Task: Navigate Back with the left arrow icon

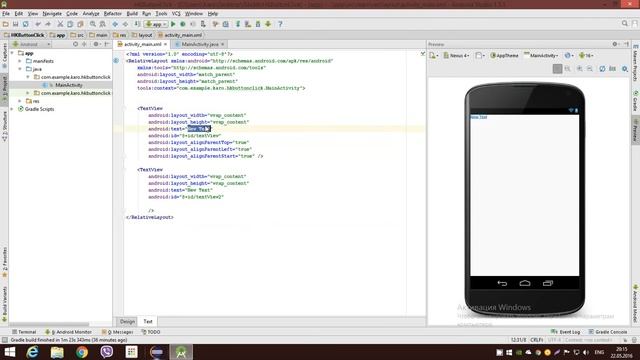Action: [115, 24]
